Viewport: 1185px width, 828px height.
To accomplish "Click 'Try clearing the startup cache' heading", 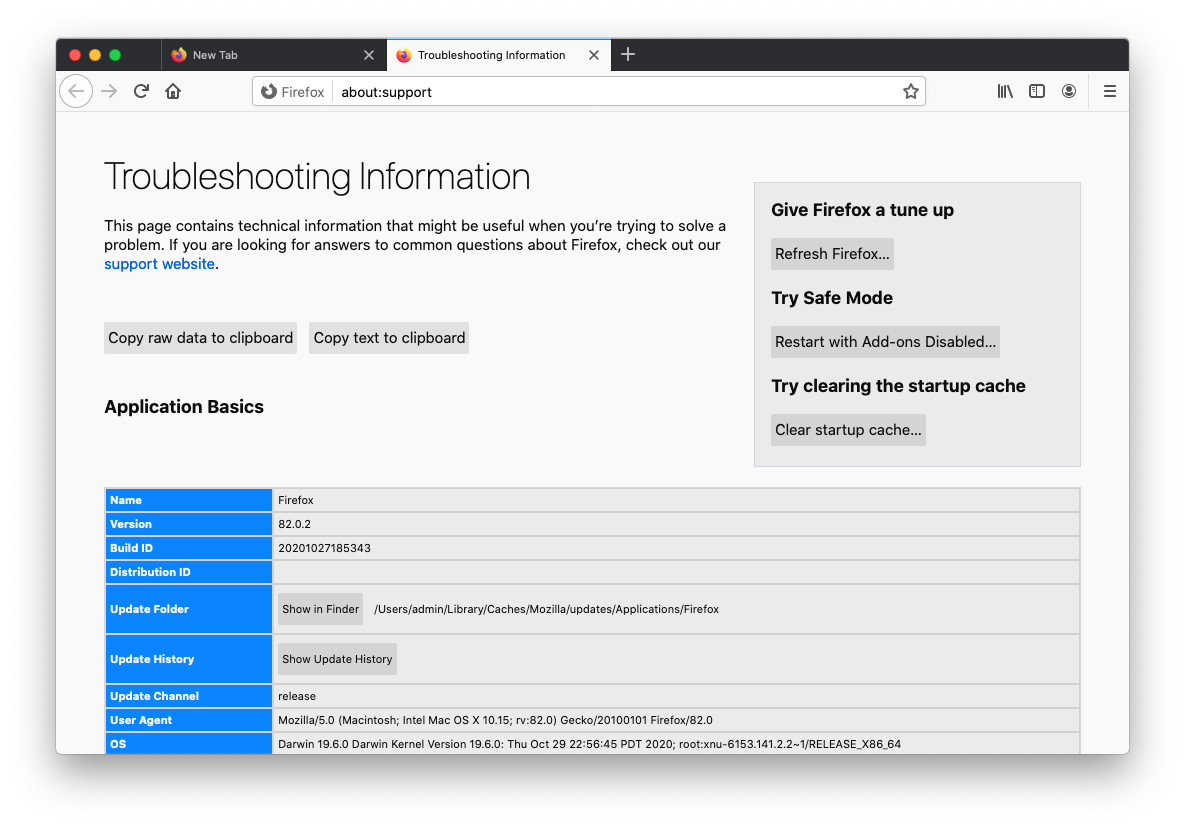I will pyautogui.click(x=899, y=386).
